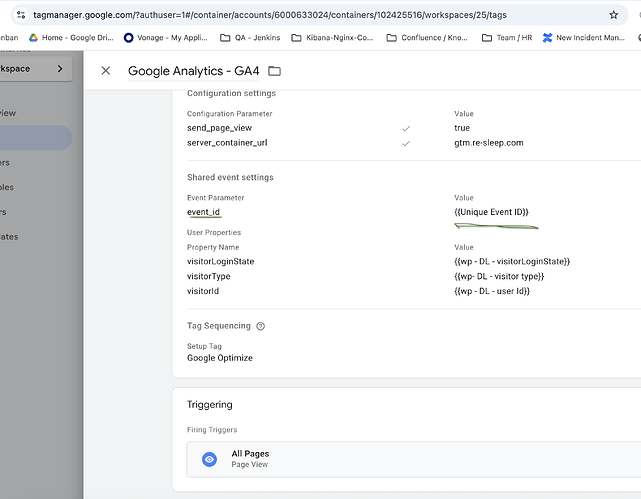
Task: Click the {{wp- DL - visitor type}} value
Action: pyautogui.click(x=499, y=276)
